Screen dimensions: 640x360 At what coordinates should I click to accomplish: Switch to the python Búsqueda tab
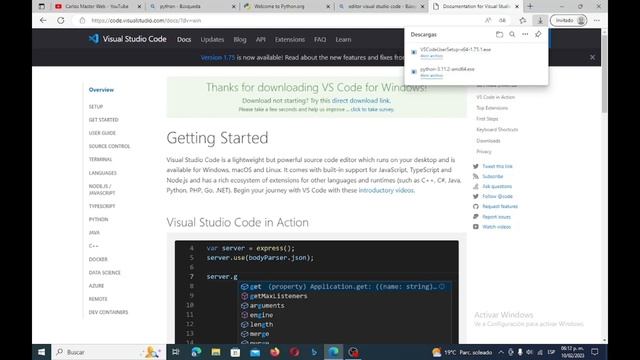click(192, 7)
